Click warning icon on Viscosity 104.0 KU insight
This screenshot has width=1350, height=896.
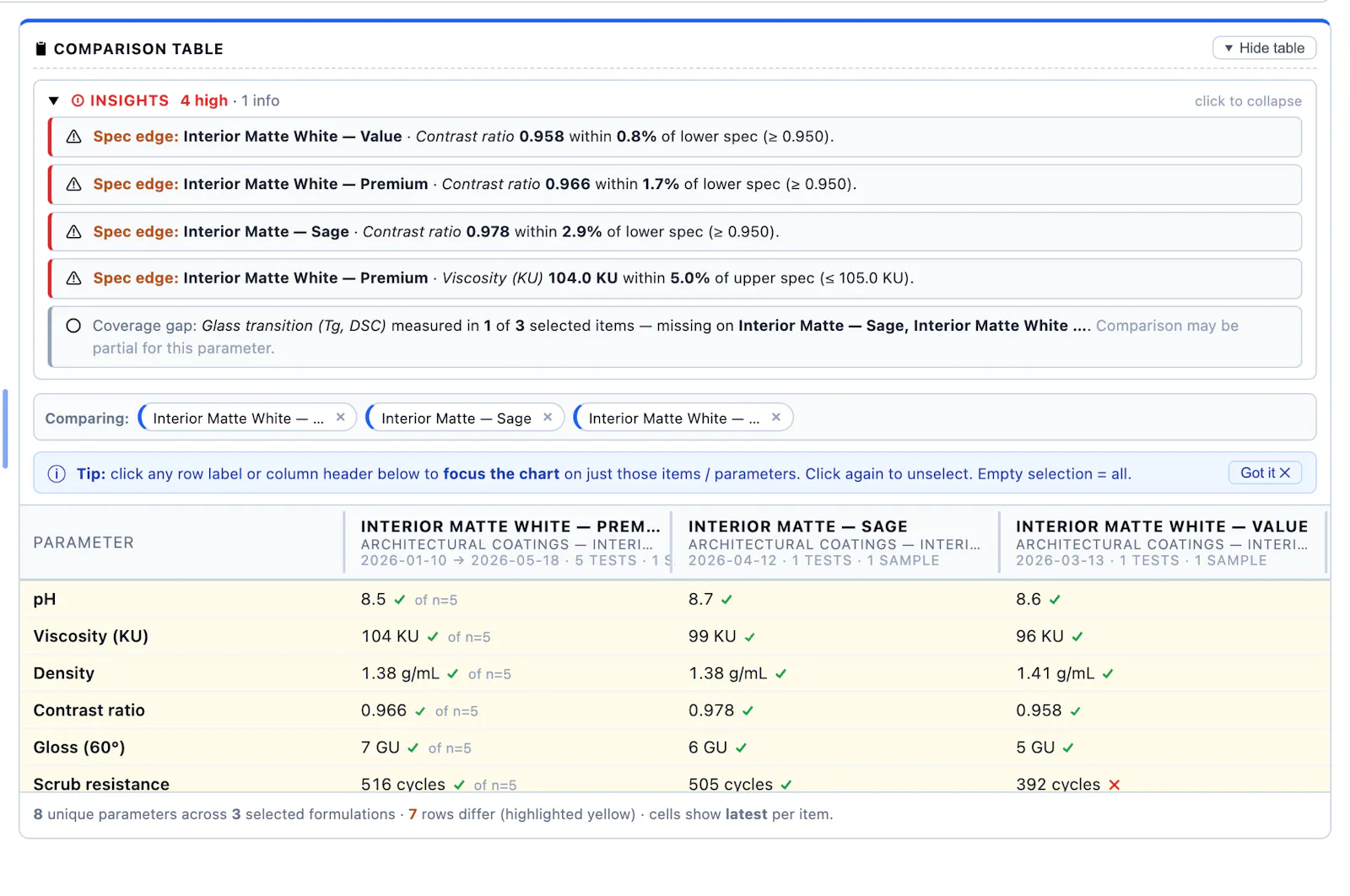coord(74,278)
